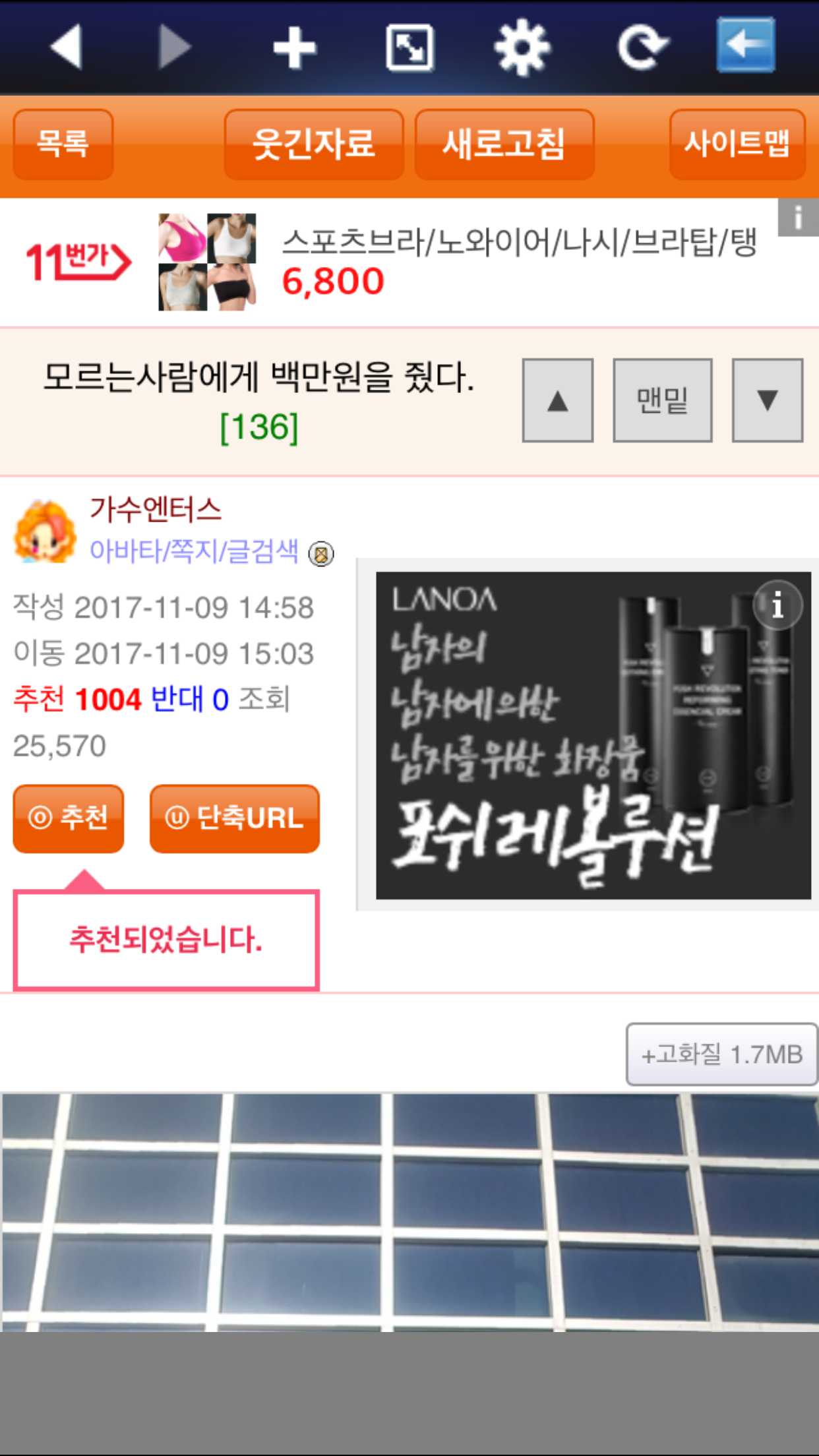Tap the reload arrow icon
Screen dimensions: 819x1456
[642, 47]
